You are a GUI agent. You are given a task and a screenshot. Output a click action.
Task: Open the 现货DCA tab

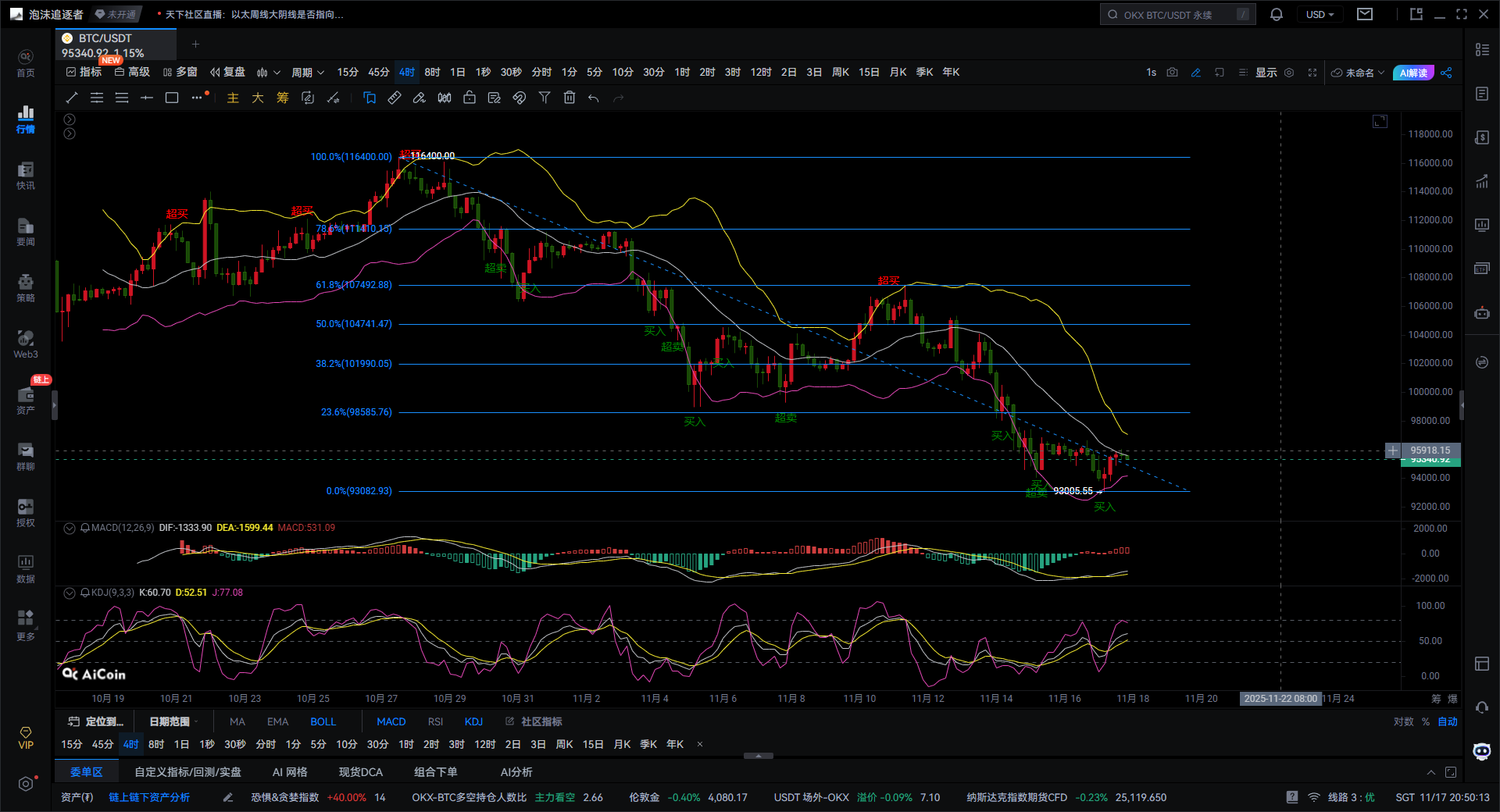click(360, 772)
